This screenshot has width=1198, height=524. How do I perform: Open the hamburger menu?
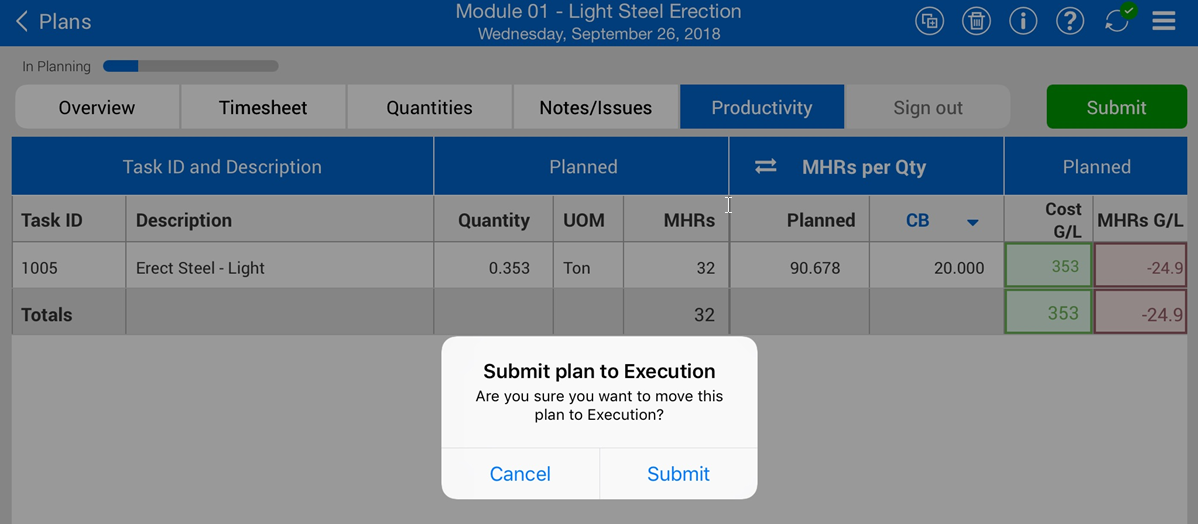(x=1163, y=21)
